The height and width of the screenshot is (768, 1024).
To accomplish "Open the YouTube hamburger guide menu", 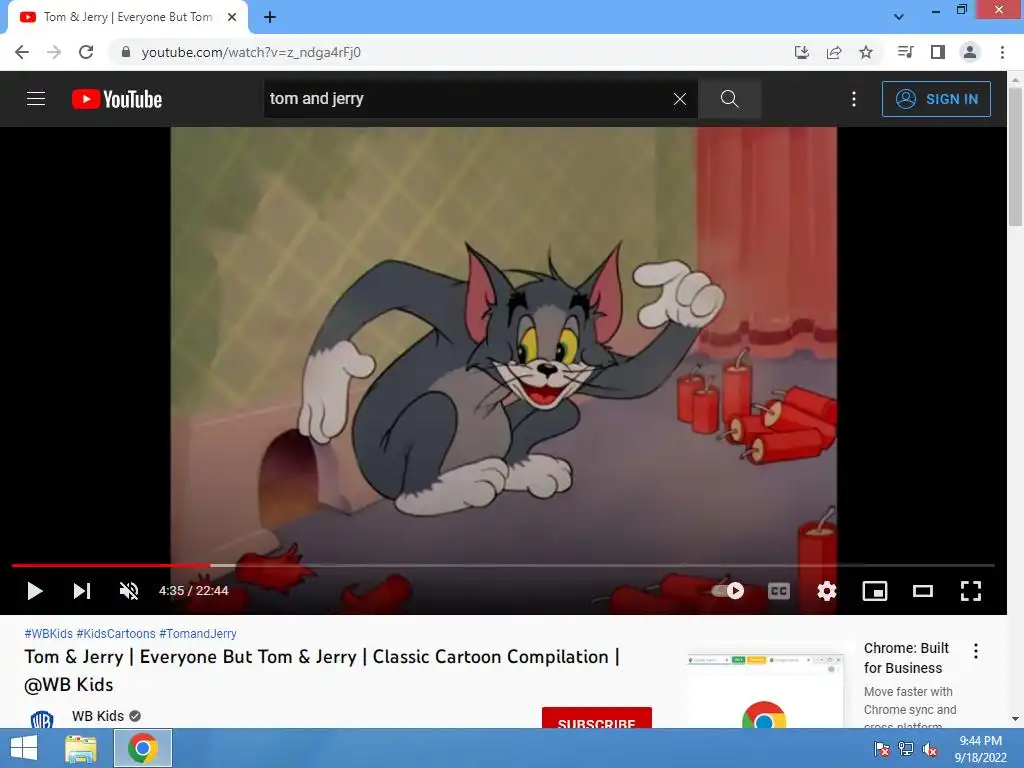I will pos(36,99).
